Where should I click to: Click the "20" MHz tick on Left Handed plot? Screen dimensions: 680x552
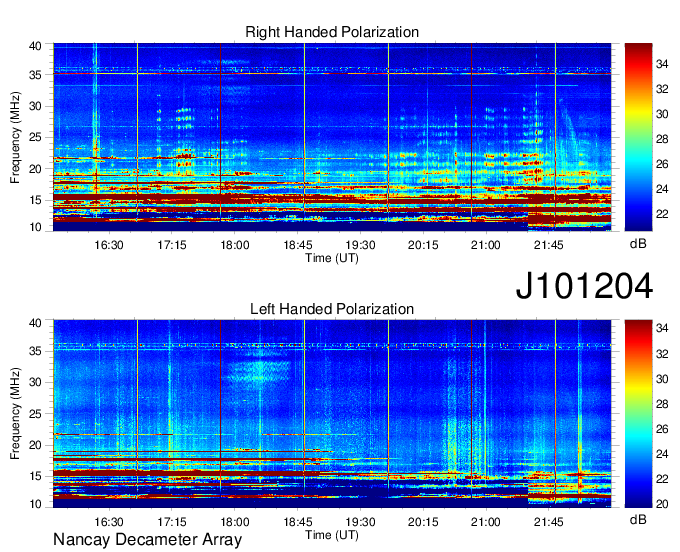point(36,445)
